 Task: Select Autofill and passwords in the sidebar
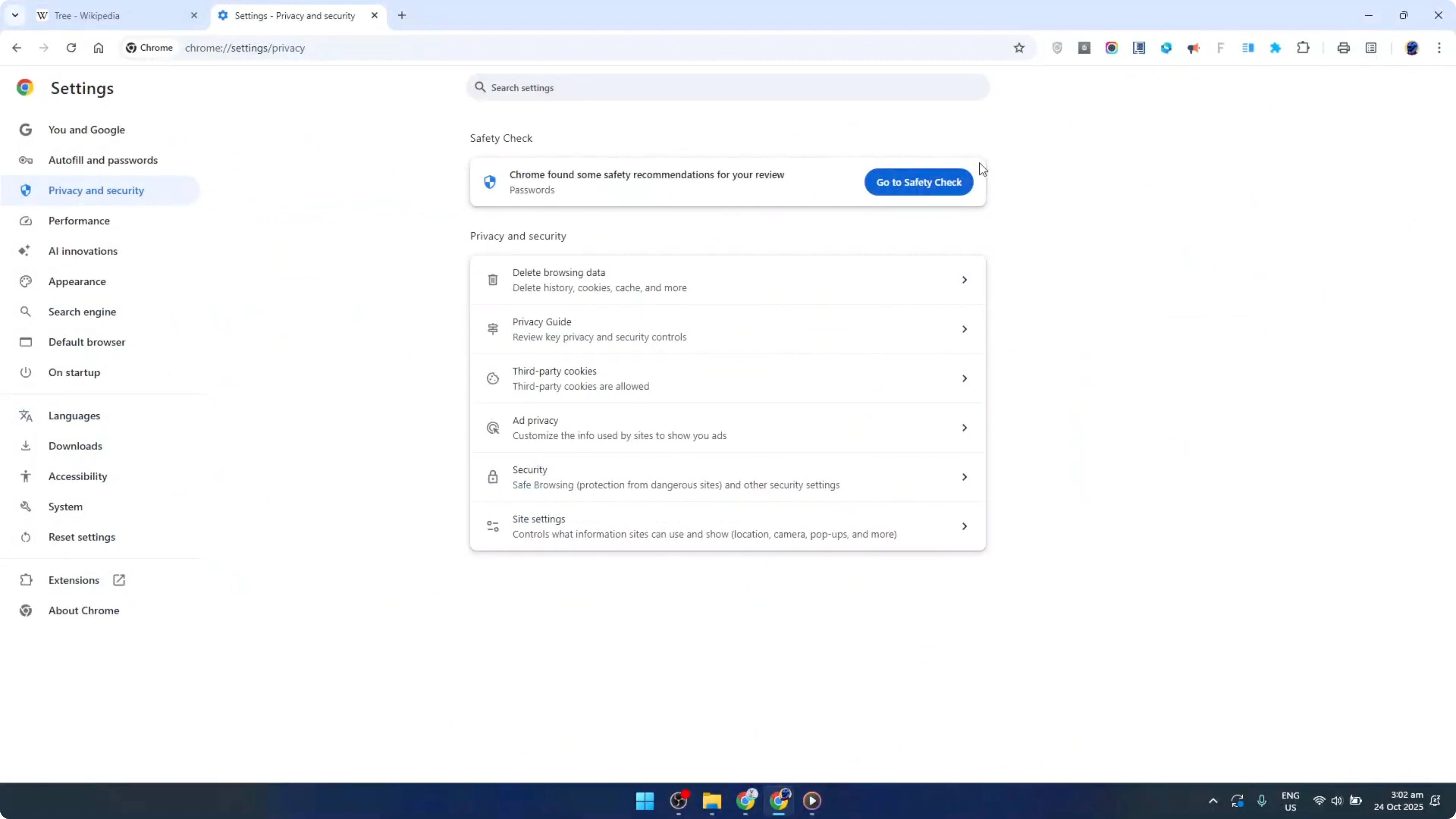[x=103, y=160]
